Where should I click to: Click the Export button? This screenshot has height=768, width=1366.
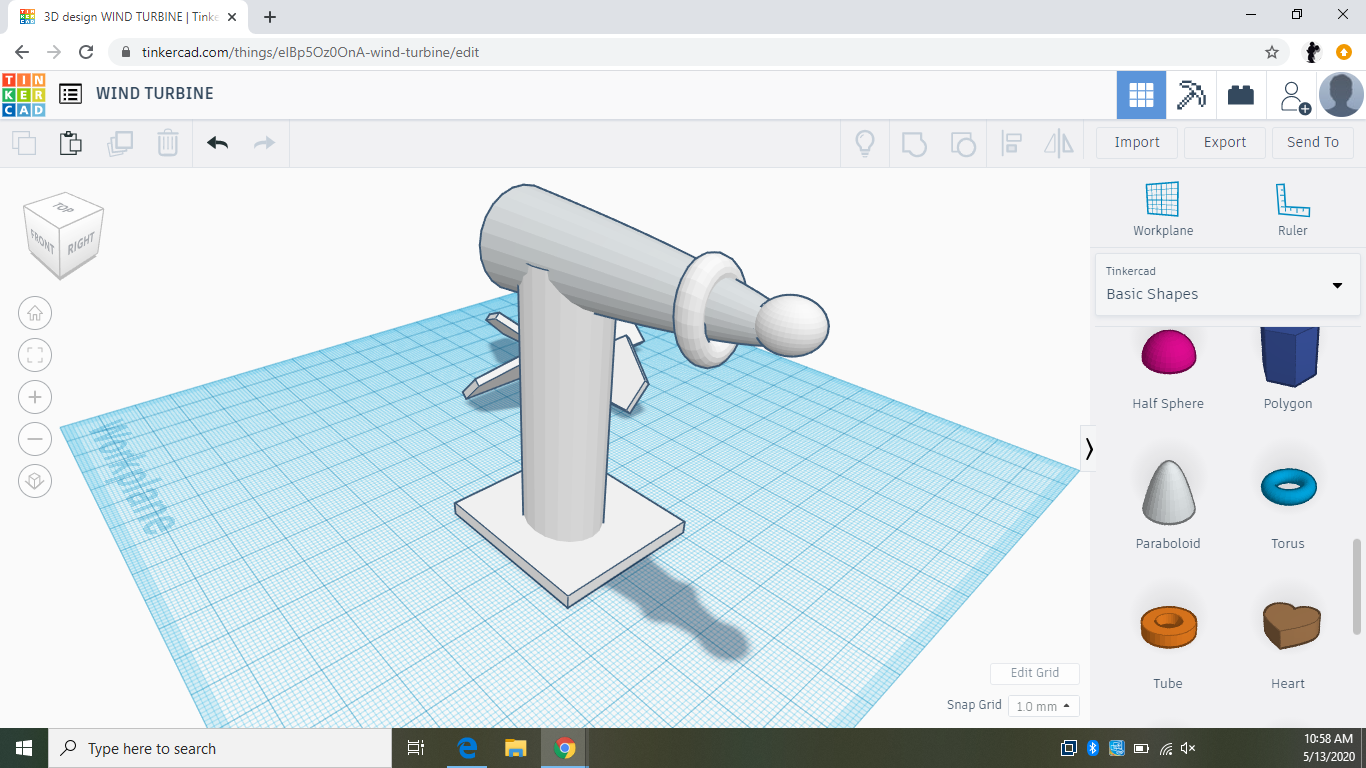1224,142
